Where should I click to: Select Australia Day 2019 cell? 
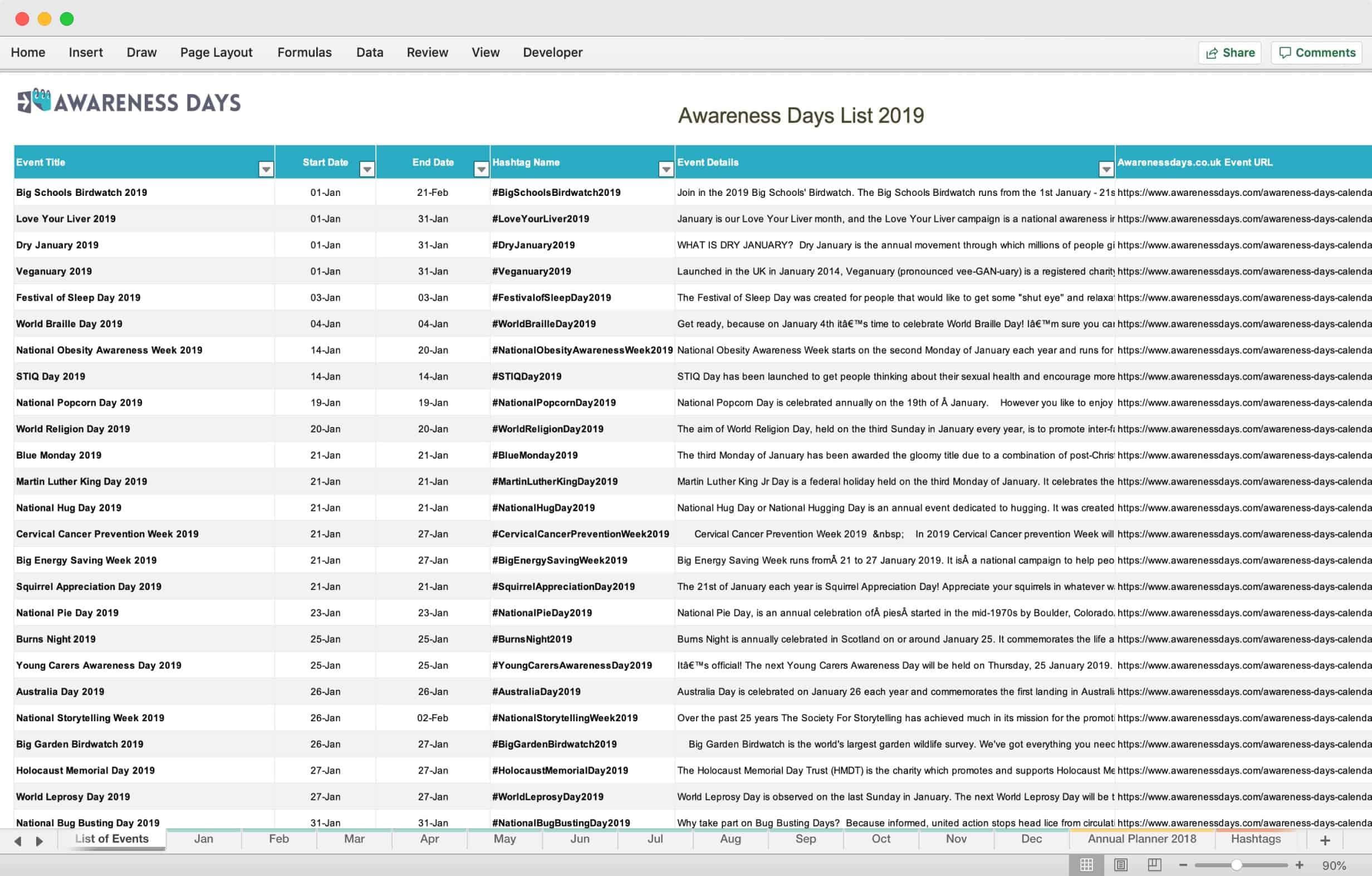click(x=144, y=691)
